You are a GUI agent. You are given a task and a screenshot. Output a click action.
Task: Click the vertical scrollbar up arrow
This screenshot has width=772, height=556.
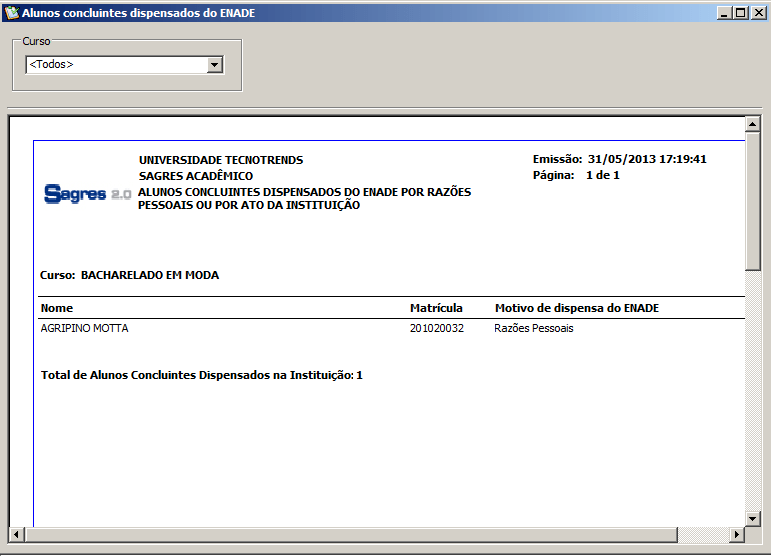tap(752, 124)
